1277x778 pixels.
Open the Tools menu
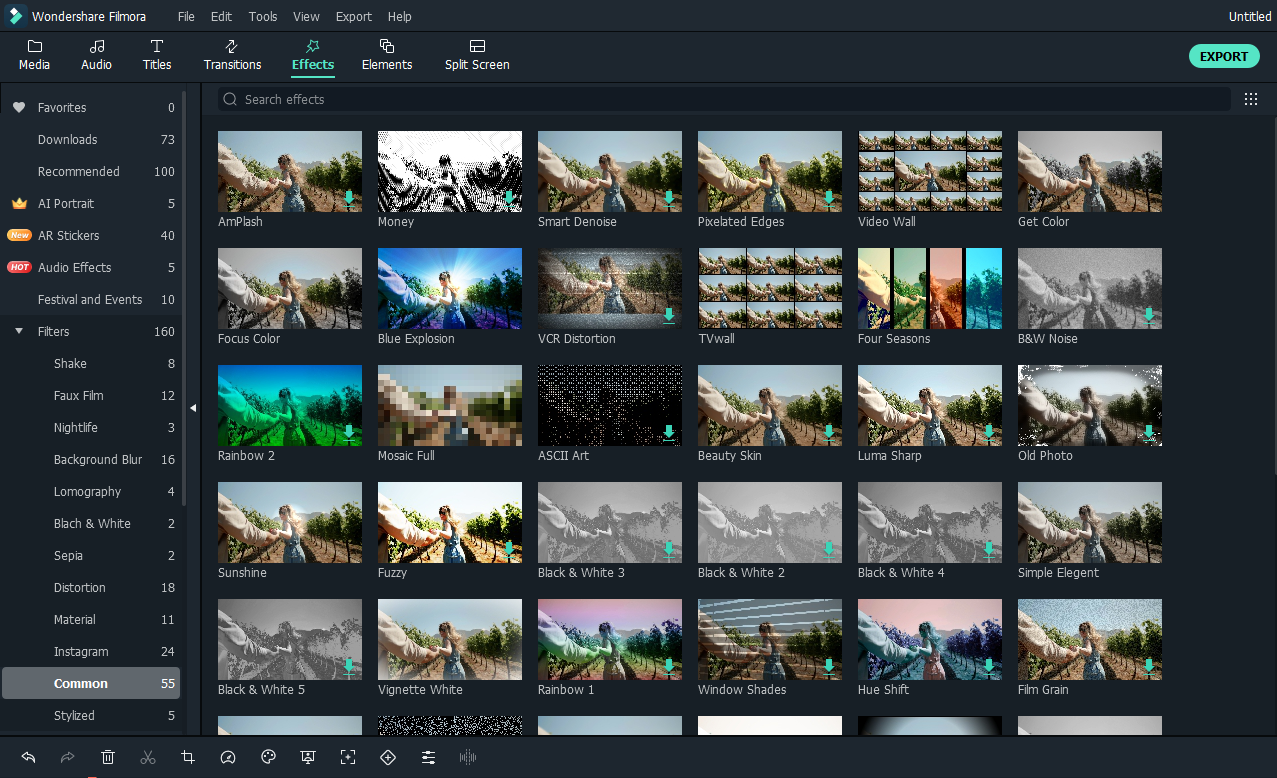(263, 17)
